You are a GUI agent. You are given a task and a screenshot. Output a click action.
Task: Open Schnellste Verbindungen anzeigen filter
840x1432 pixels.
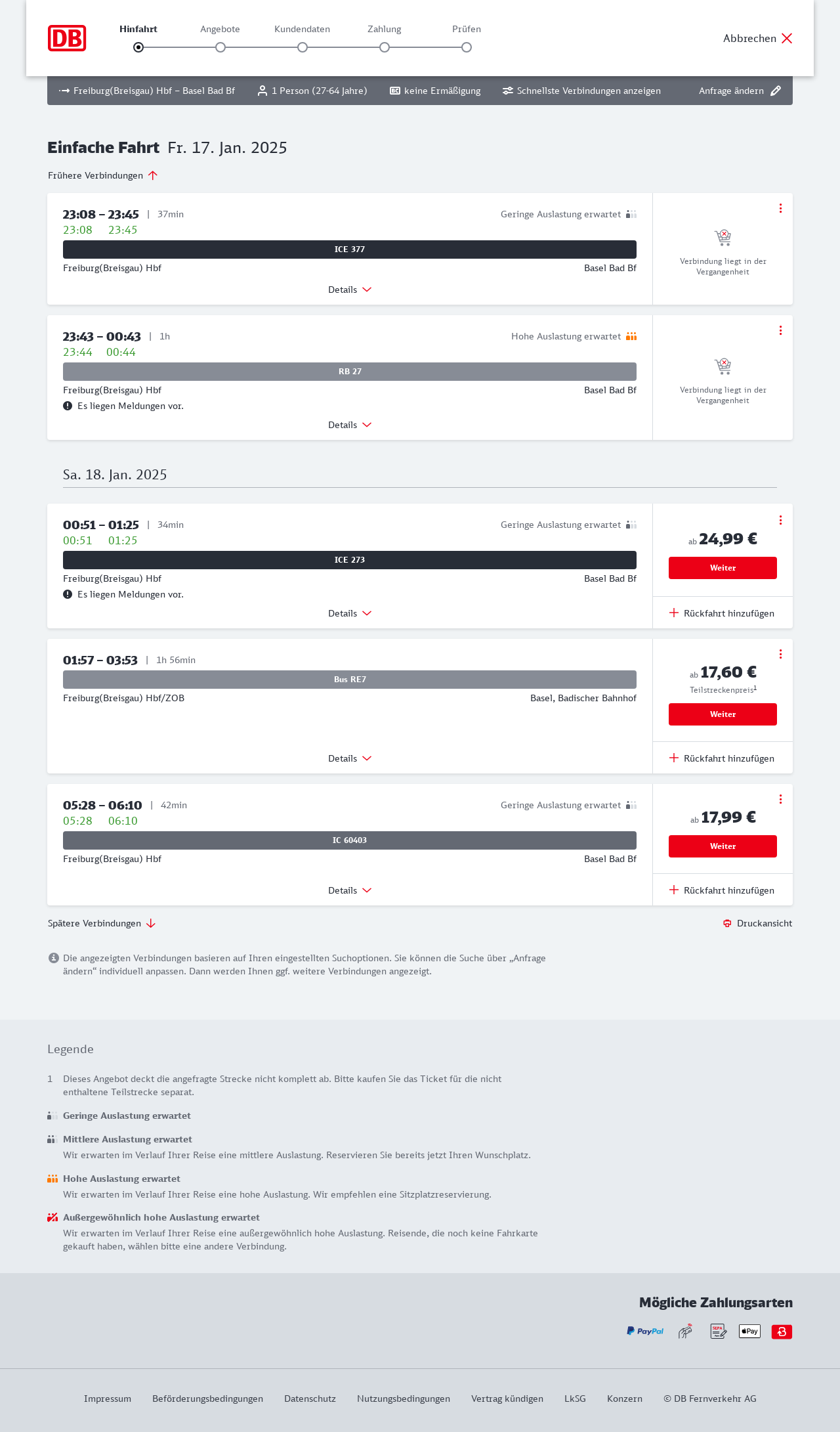point(581,91)
